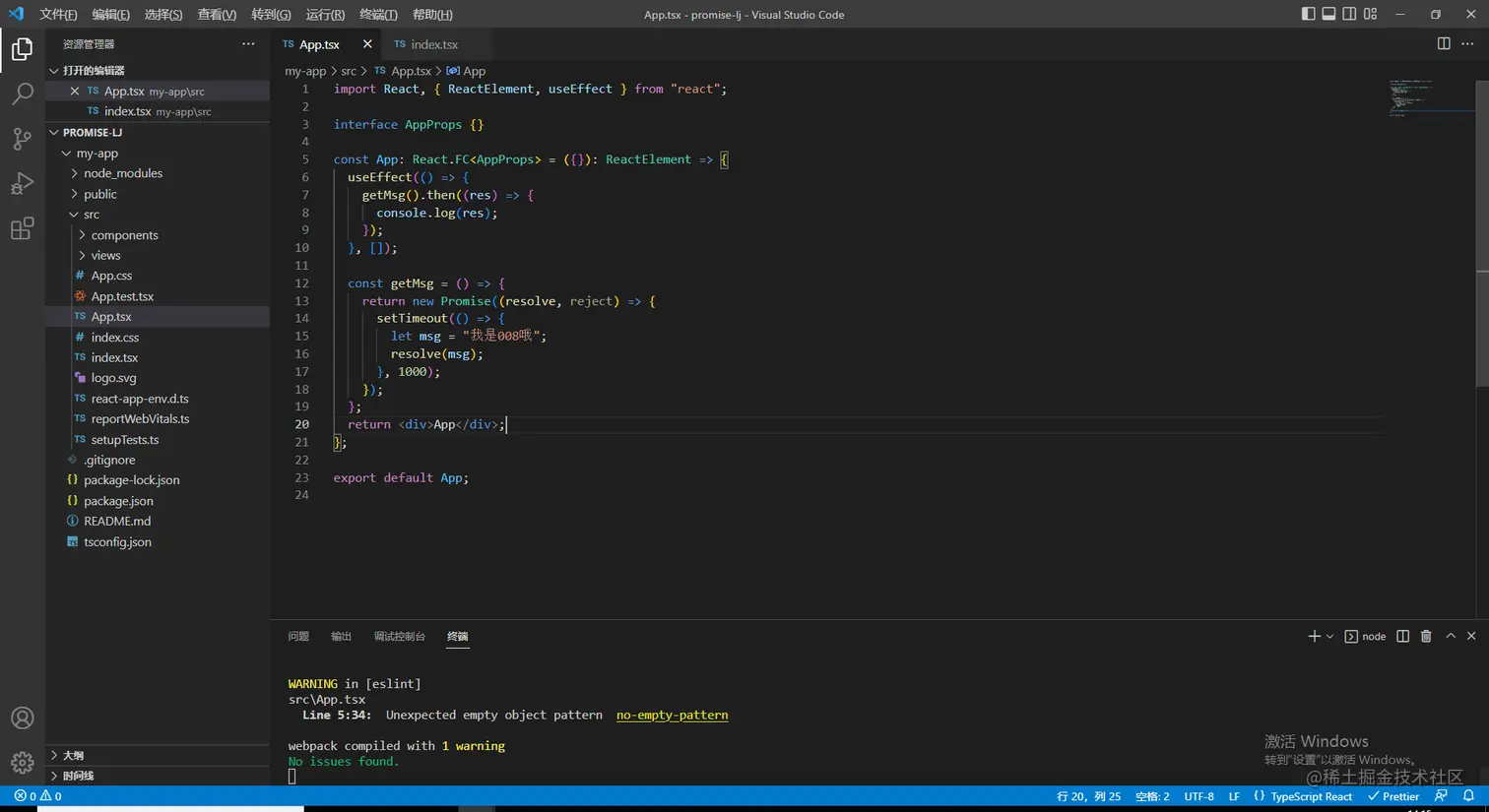
Task: Open the Extensions view
Action: click(x=22, y=229)
